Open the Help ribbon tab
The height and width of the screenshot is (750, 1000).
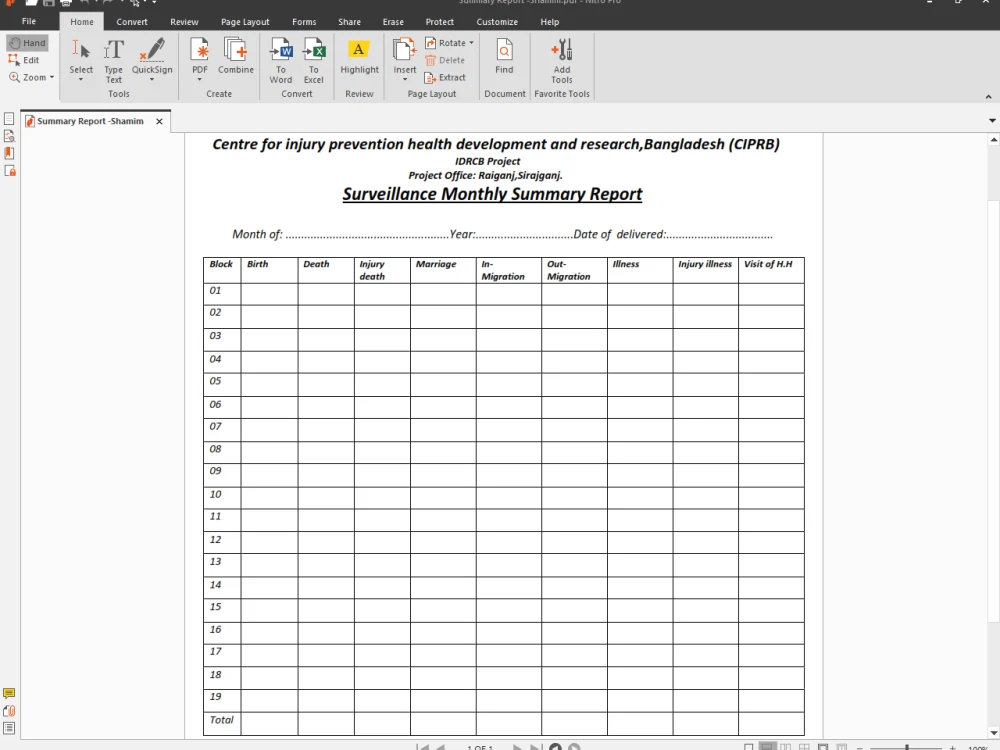click(550, 22)
